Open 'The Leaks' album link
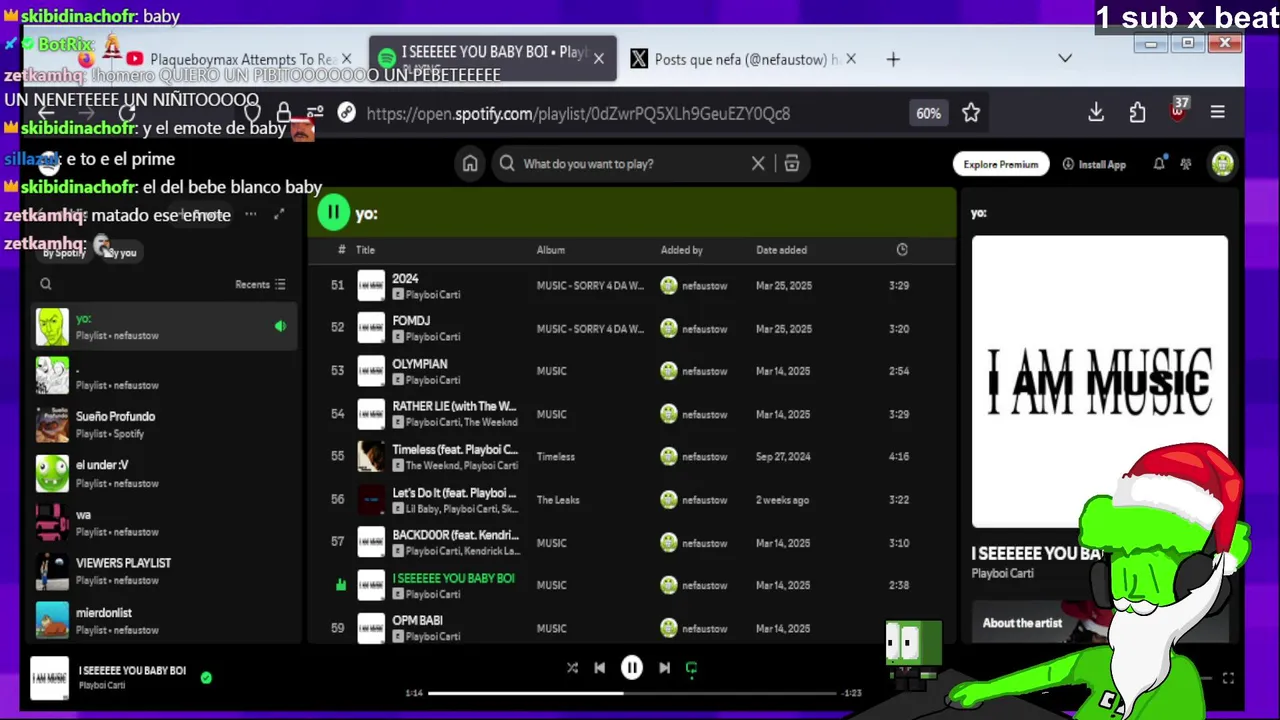Viewport: 1280px width, 720px height. pos(558,500)
